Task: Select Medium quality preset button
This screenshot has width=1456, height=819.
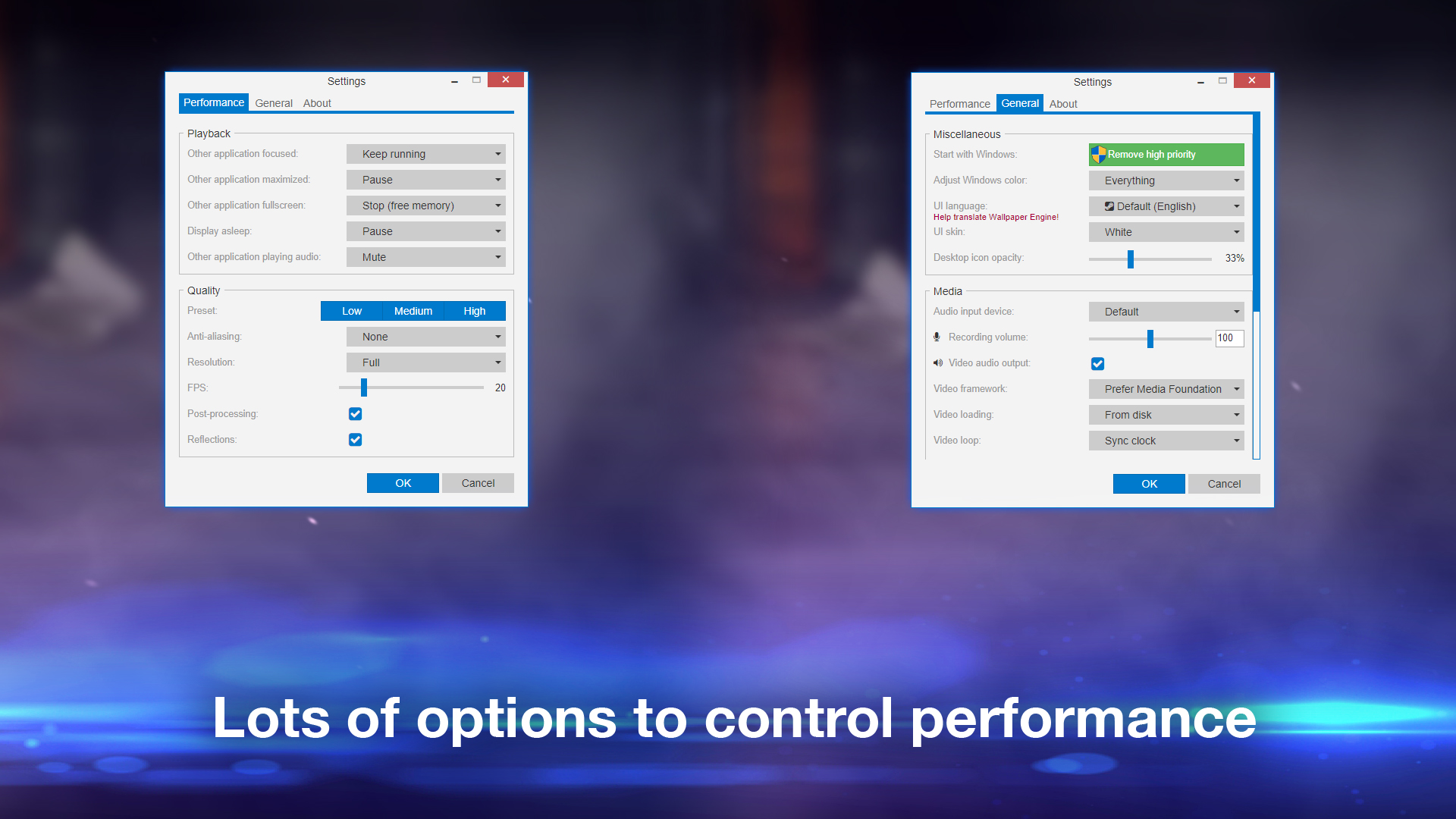Action: pyautogui.click(x=412, y=310)
